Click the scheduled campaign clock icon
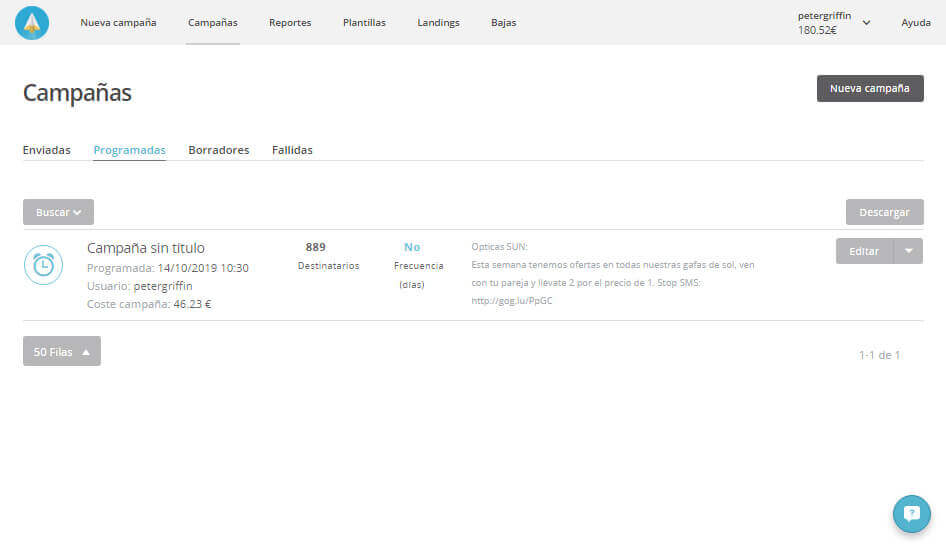 (43, 265)
